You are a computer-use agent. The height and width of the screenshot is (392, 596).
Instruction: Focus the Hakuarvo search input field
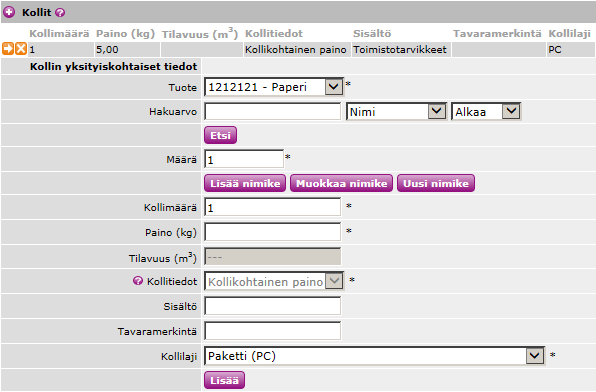[273, 112]
